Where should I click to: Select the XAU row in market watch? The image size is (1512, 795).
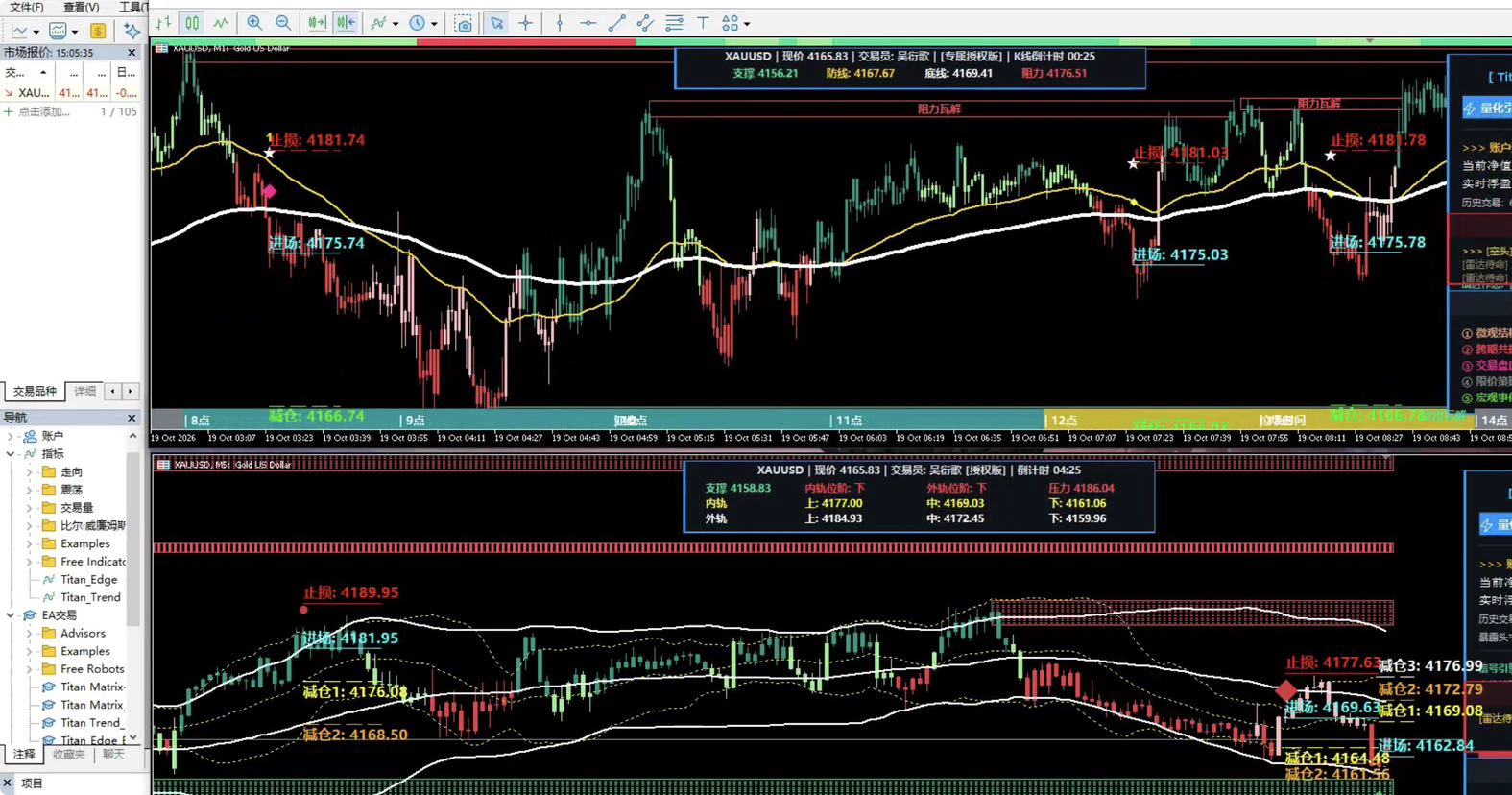coord(71,93)
